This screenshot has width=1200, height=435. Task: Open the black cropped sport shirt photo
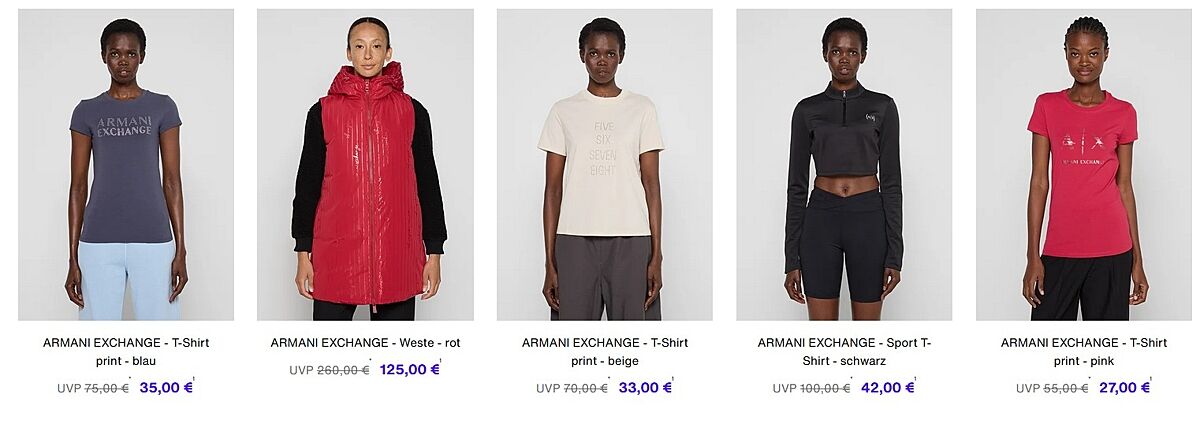click(844, 165)
